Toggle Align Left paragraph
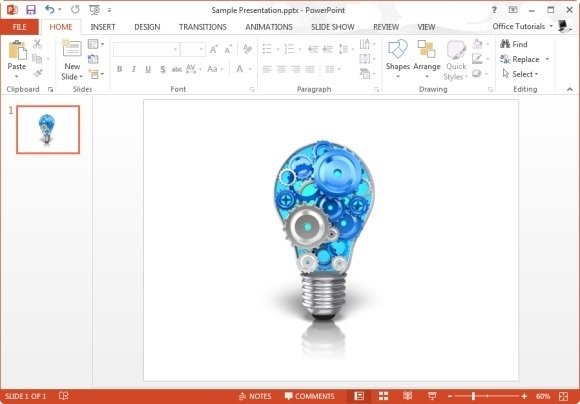580x404 pixels. [267, 69]
